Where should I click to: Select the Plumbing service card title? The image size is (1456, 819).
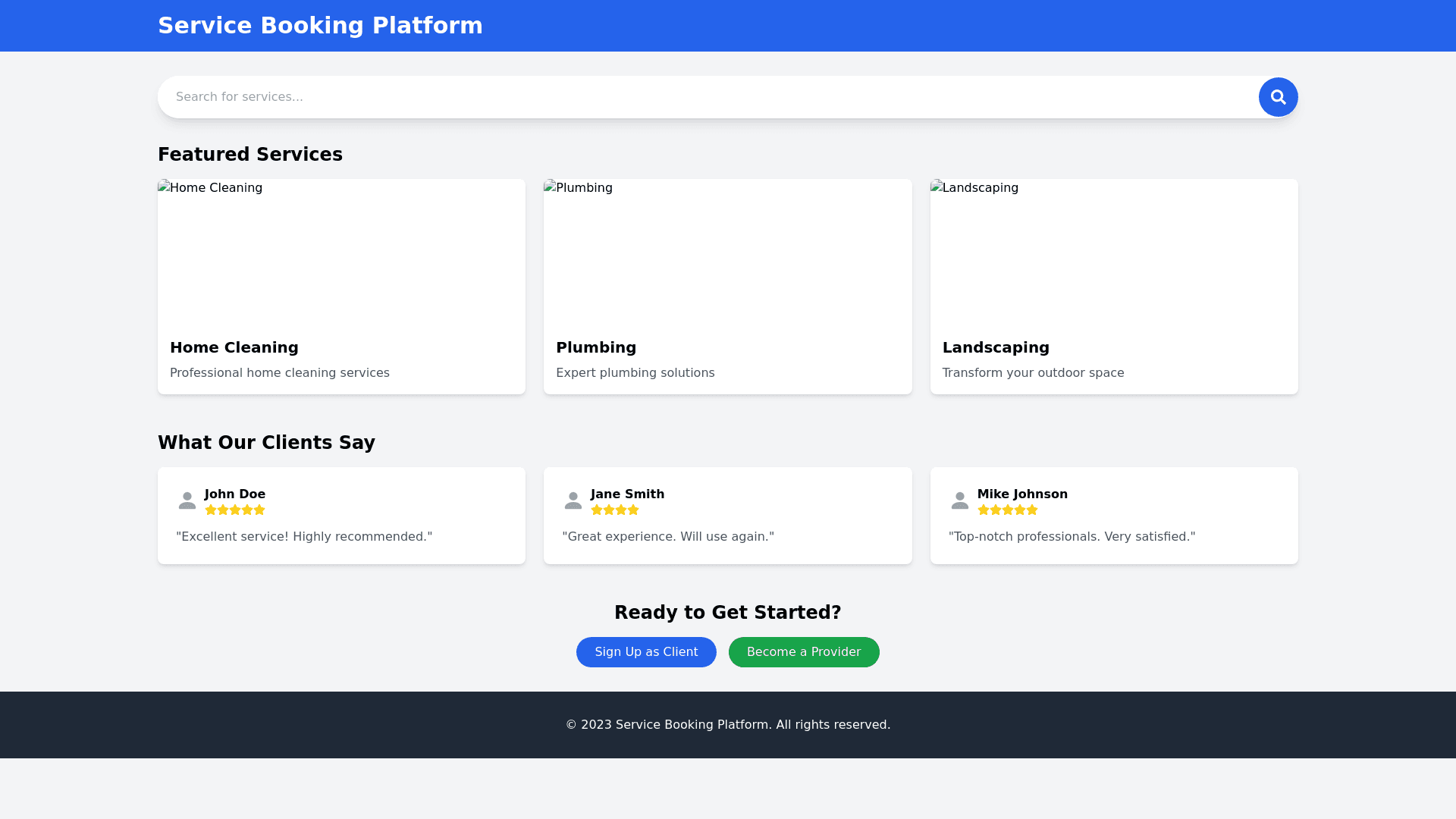tap(596, 347)
